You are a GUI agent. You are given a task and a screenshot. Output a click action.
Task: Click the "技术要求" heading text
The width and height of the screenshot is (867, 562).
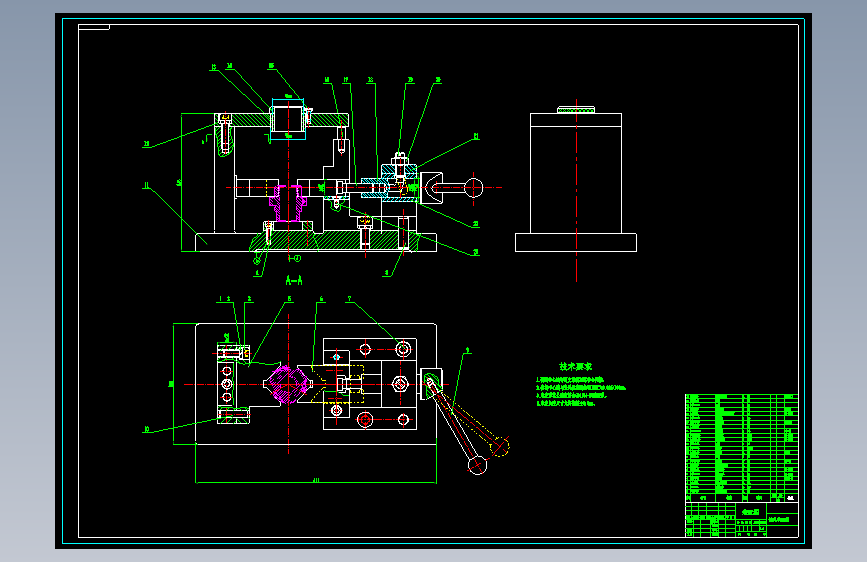(x=575, y=366)
